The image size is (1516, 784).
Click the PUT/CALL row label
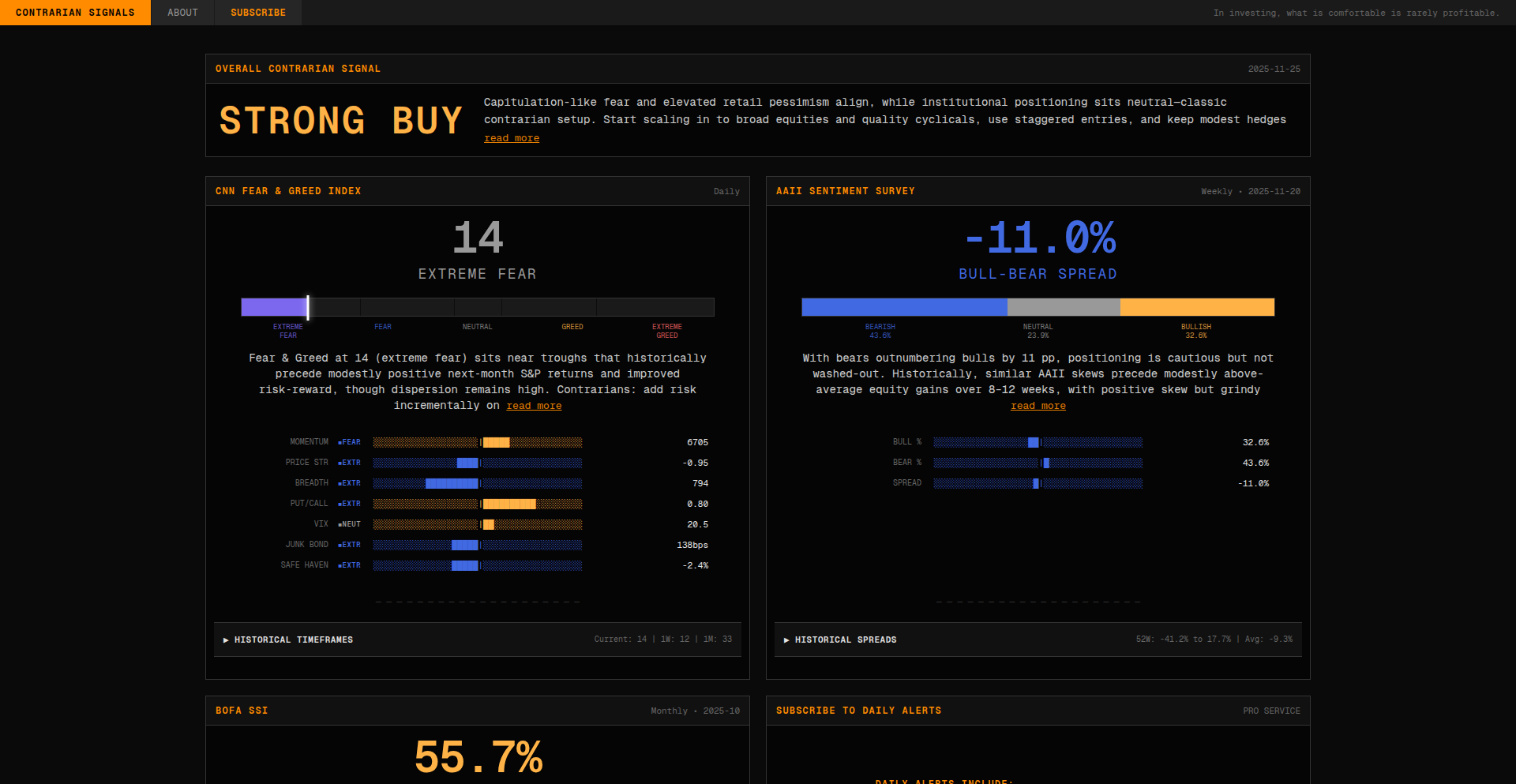pyautogui.click(x=310, y=504)
